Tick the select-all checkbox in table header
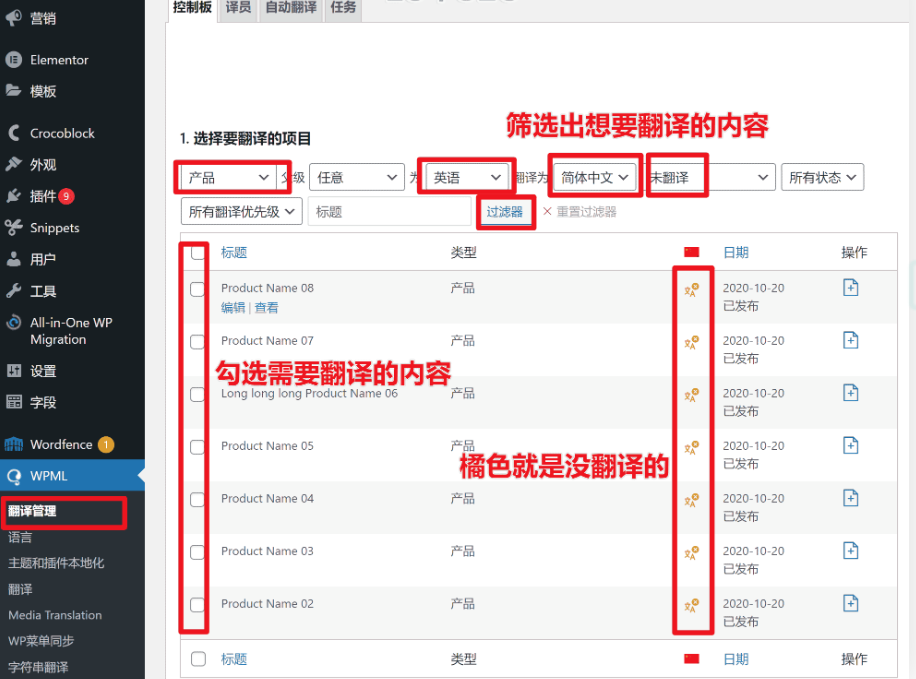The width and height of the screenshot is (916, 679). 198,252
